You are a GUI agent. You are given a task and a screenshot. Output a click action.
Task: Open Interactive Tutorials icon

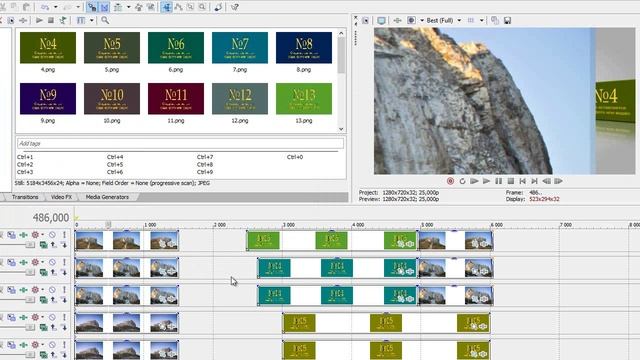point(218,7)
